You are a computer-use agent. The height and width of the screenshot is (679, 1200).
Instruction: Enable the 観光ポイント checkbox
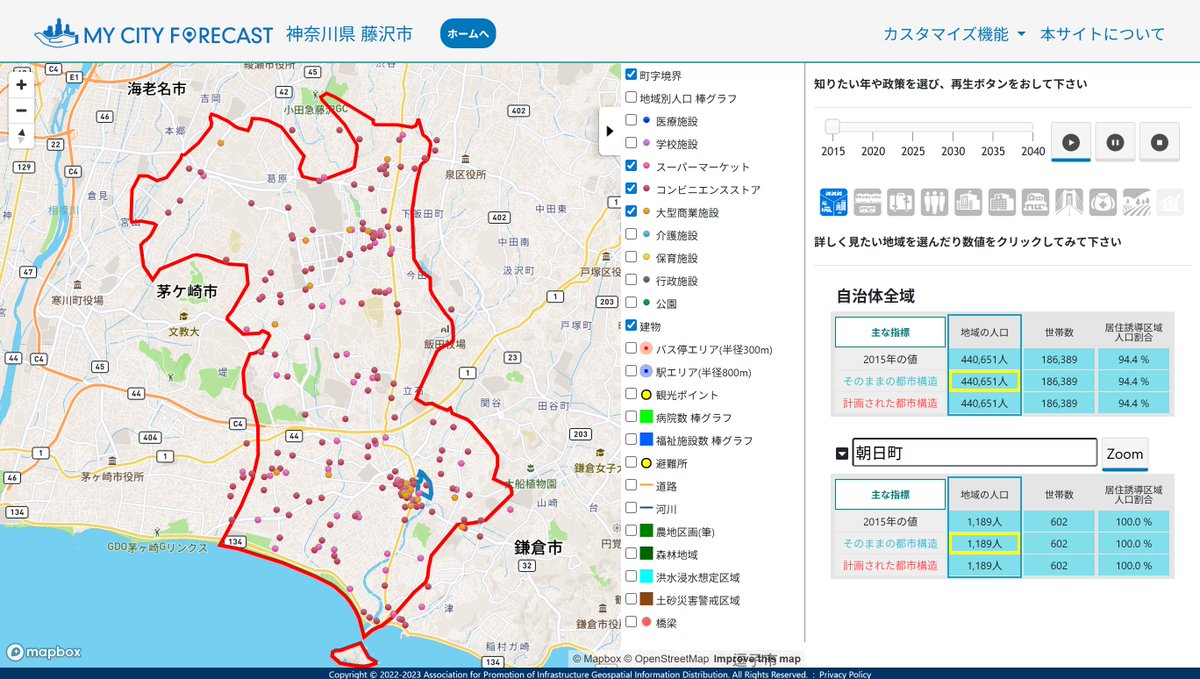click(631, 394)
